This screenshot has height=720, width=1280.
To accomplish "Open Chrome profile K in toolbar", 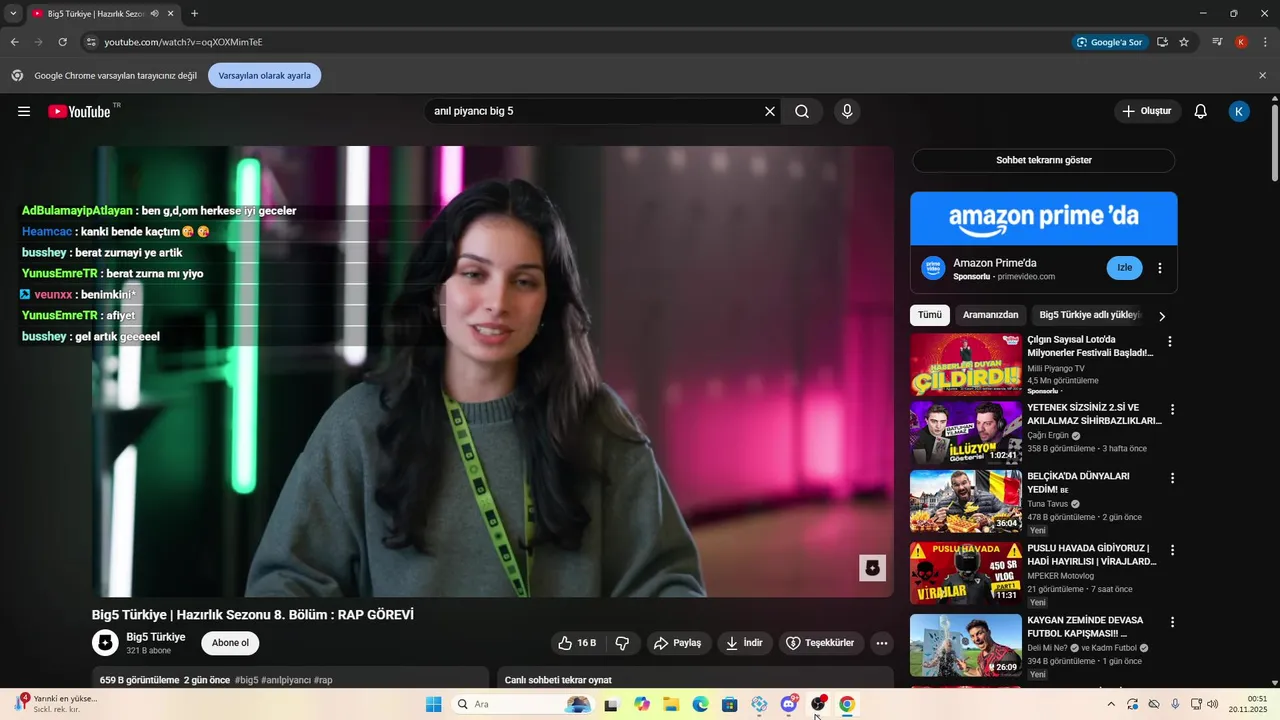I will click(1241, 42).
